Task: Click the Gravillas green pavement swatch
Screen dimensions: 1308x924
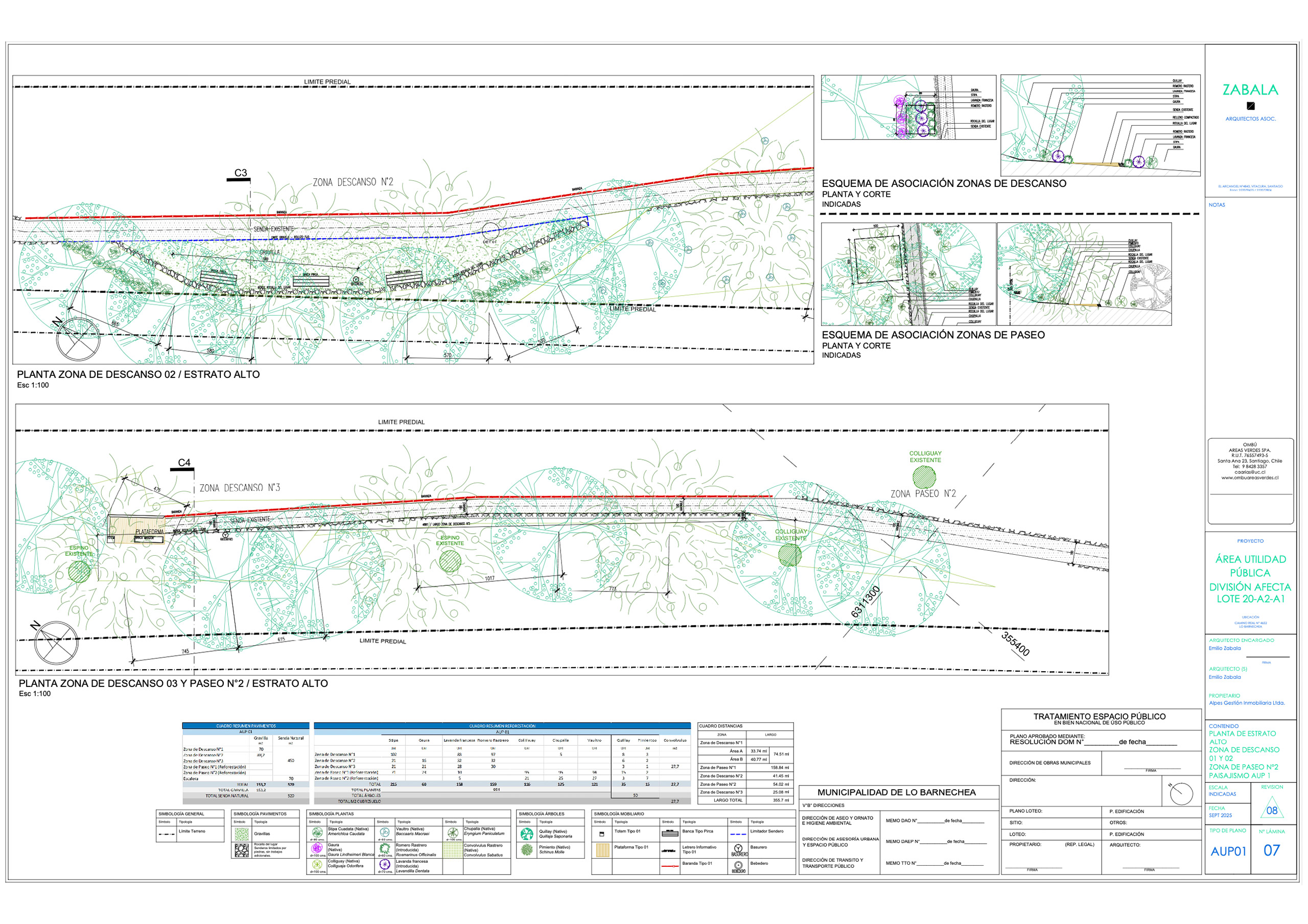Action: click(242, 834)
